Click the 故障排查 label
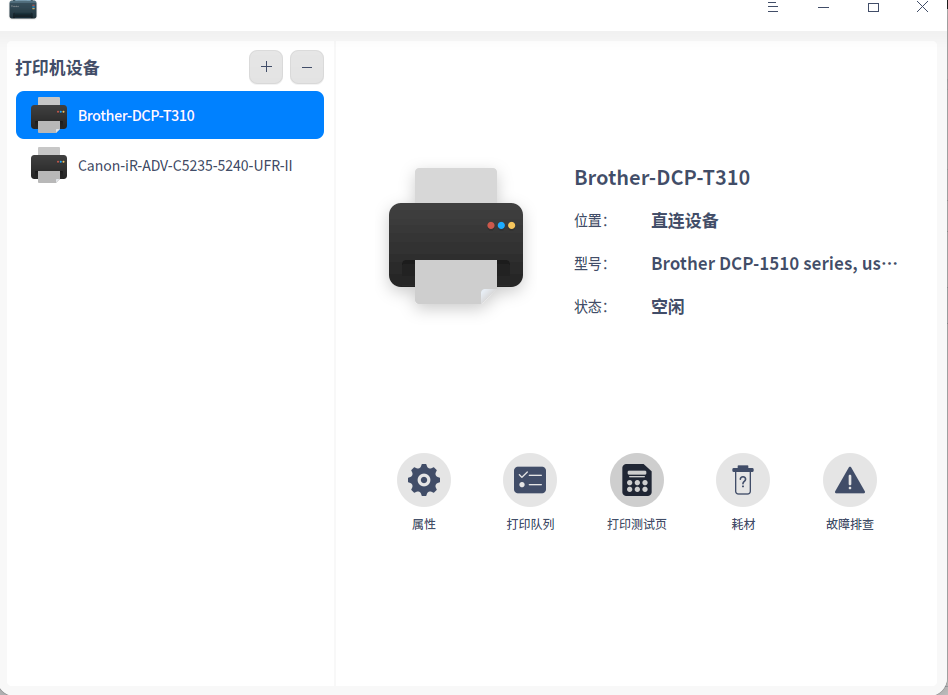The height and width of the screenshot is (695, 948). coord(849,524)
